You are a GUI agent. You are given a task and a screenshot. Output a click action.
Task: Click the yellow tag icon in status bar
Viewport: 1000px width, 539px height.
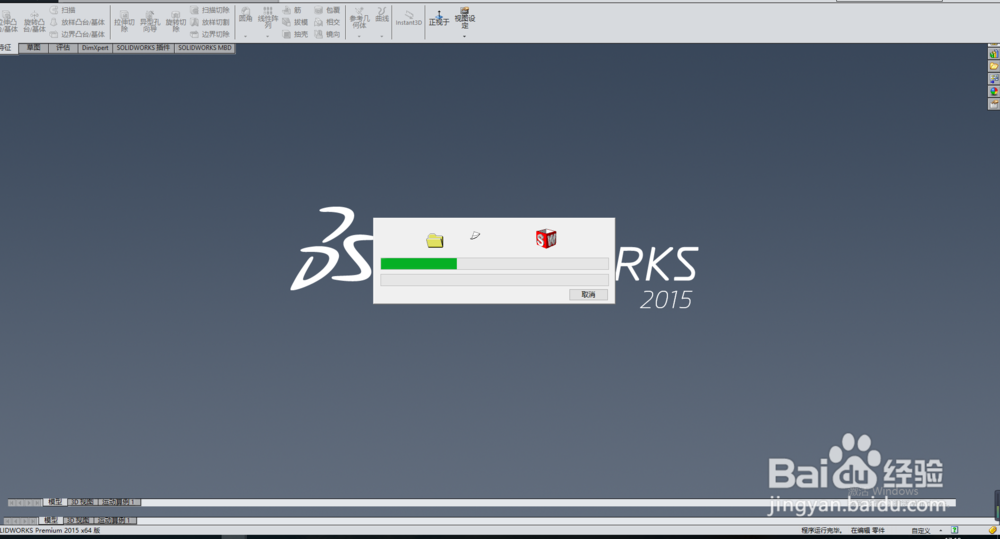[992, 531]
